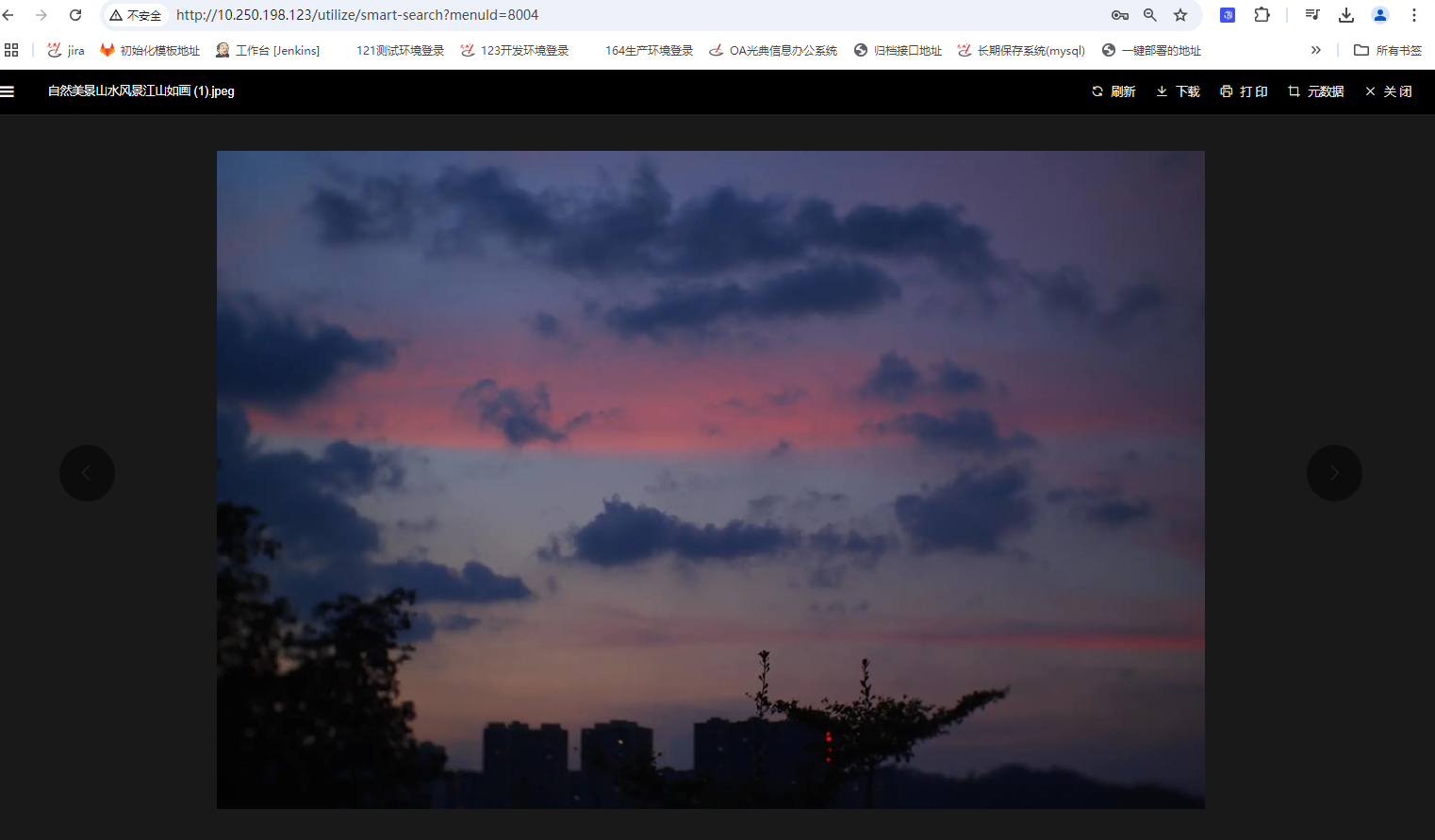Go forward in browser history
Image resolution: width=1435 pixels, height=840 pixels.
tap(41, 15)
